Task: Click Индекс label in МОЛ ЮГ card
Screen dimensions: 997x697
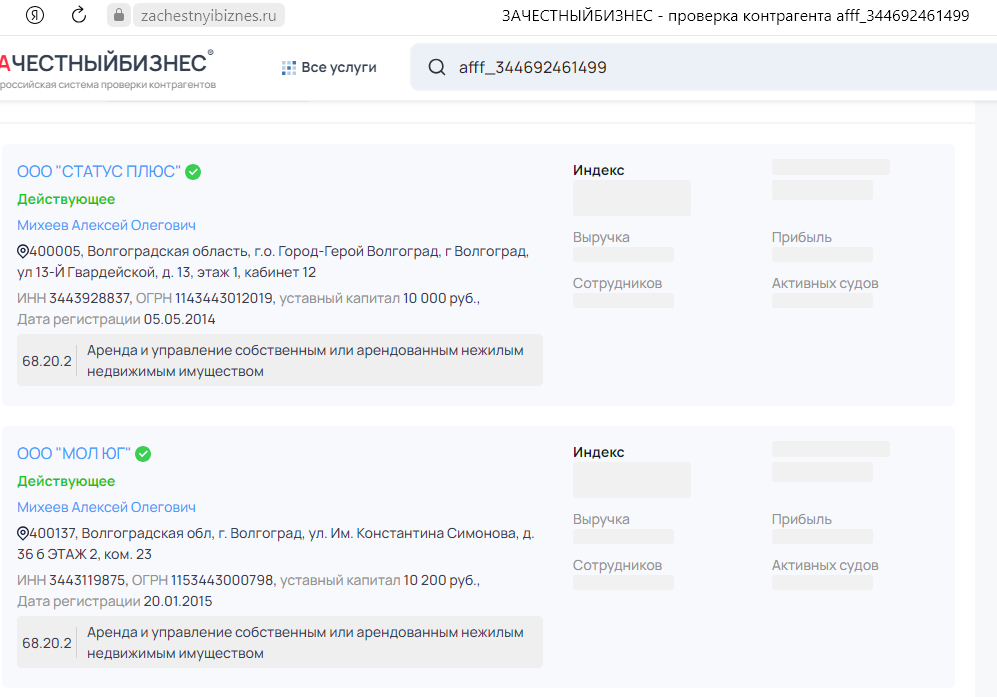Action: tap(598, 453)
